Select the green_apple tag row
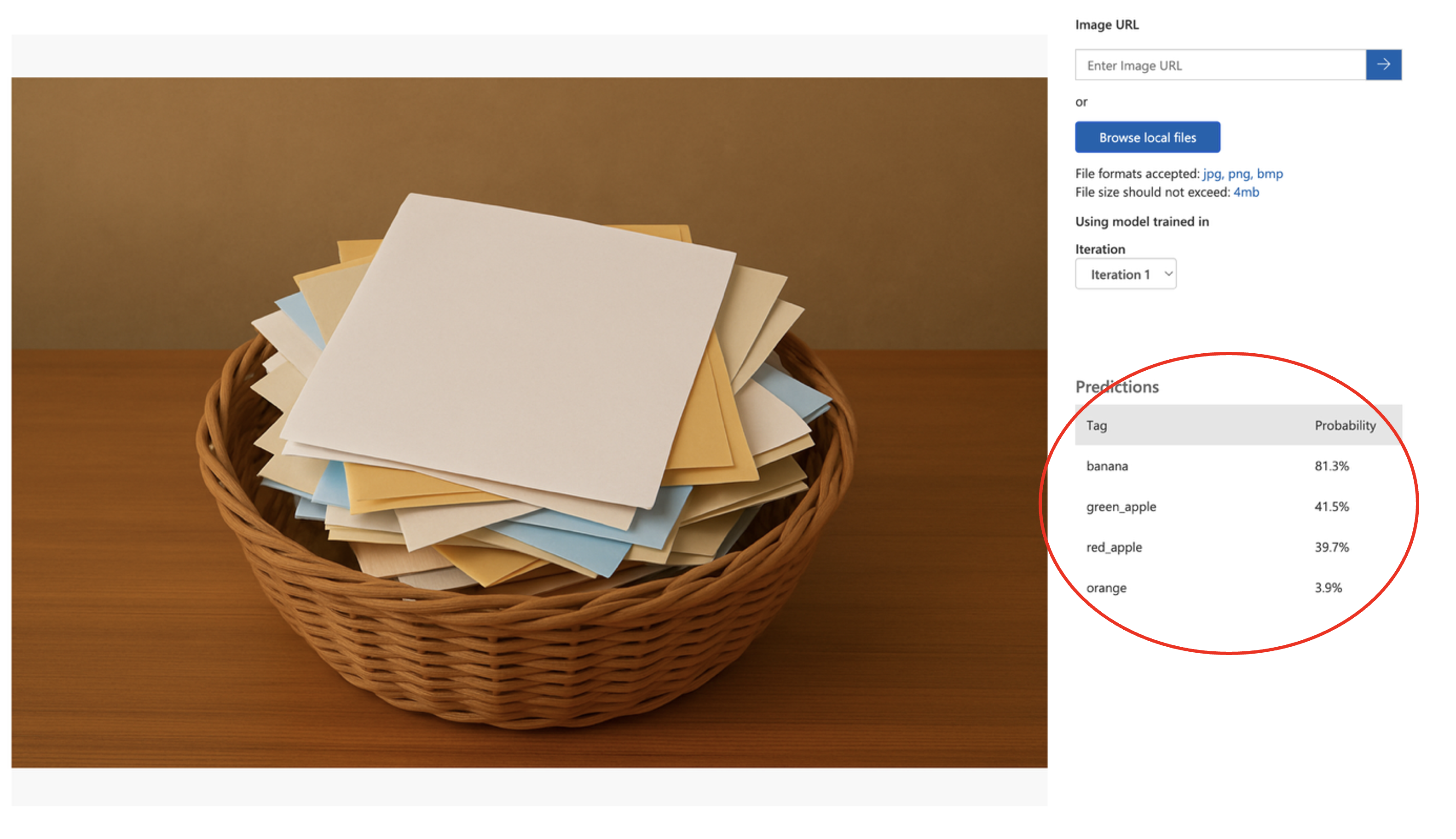 1238,506
